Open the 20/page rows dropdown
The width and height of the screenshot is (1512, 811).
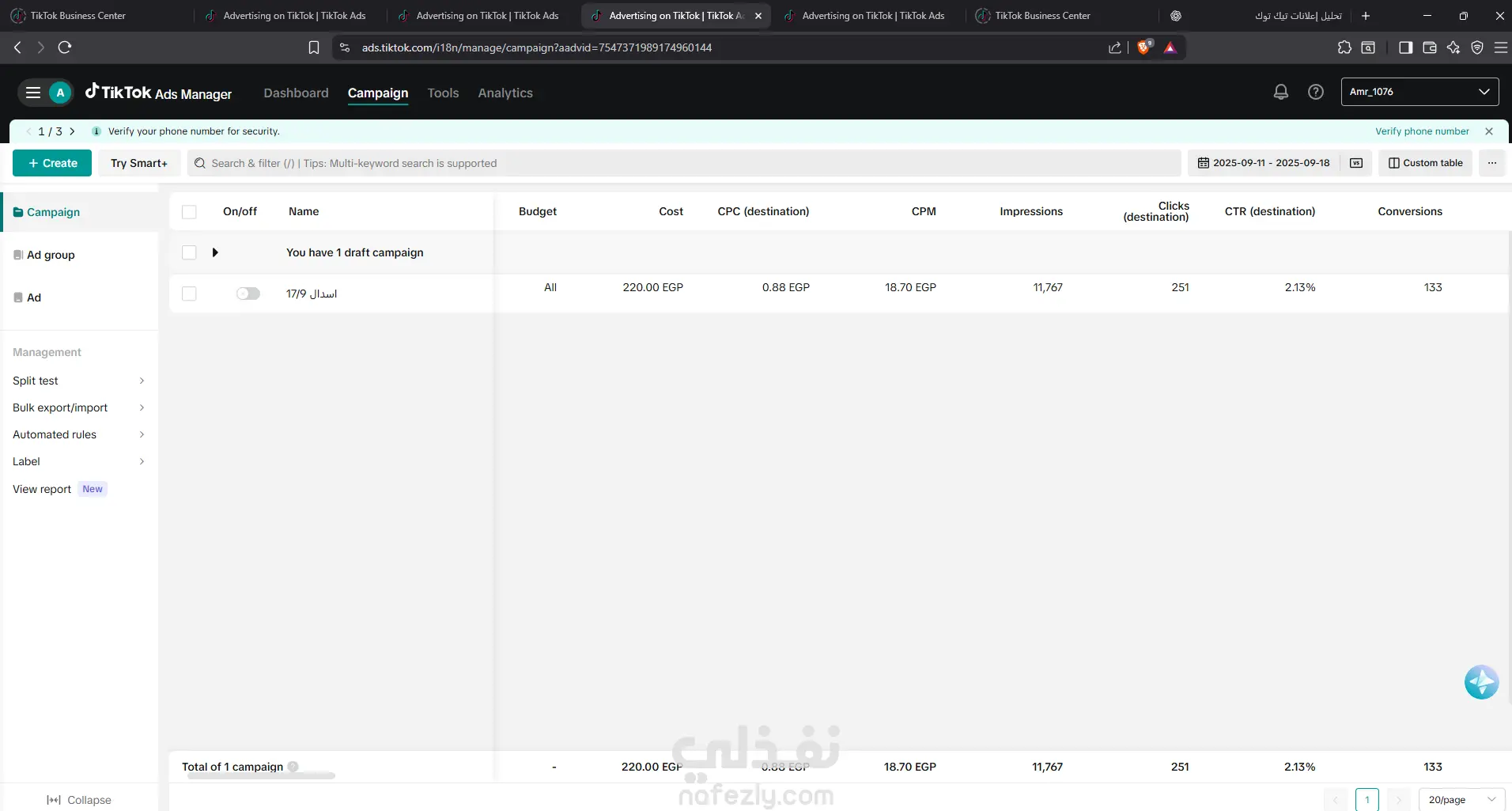pyautogui.click(x=1461, y=800)
